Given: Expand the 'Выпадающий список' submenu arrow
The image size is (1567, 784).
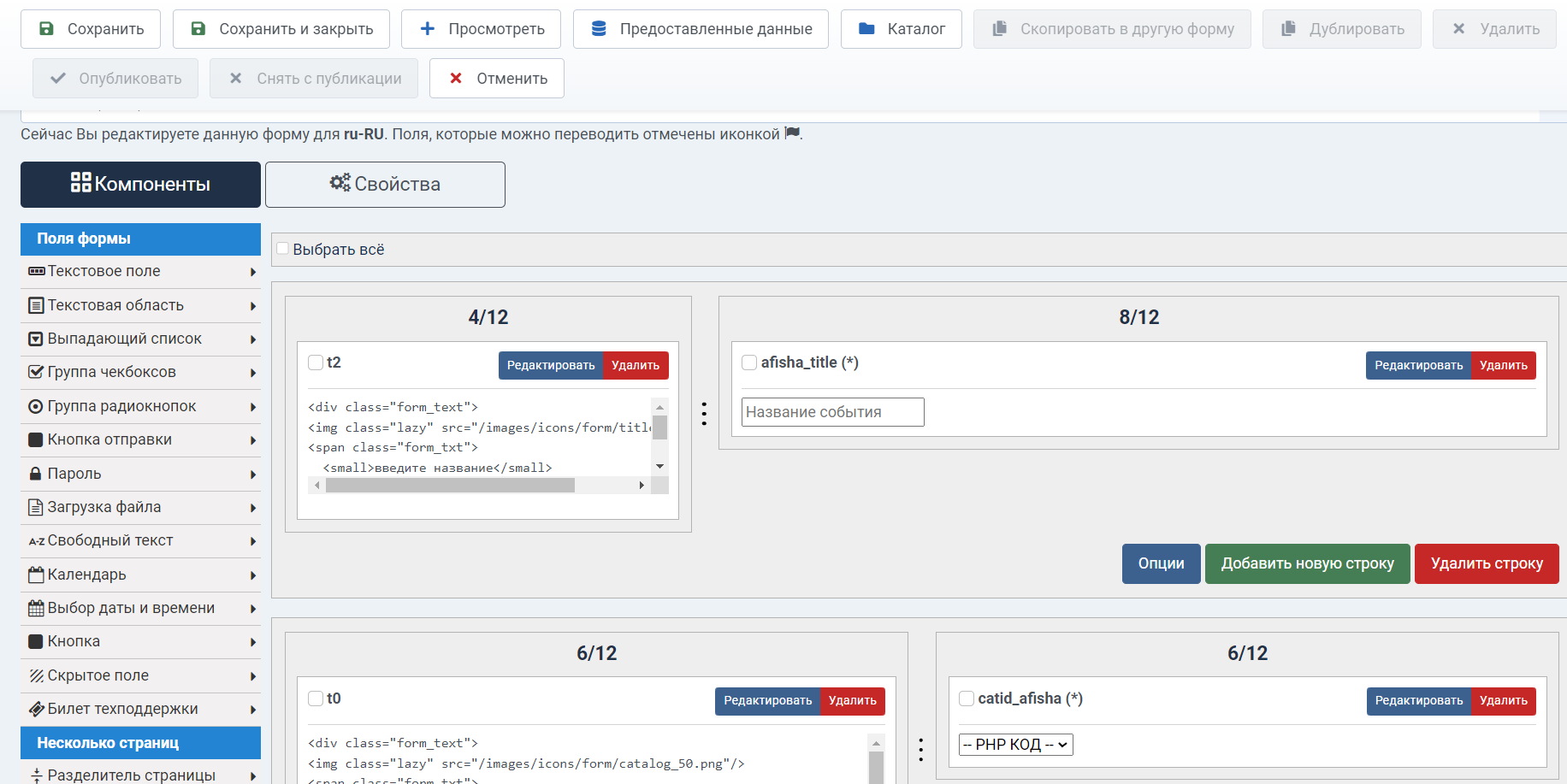Looking at the screenshot, I should (x=253, y=339).
